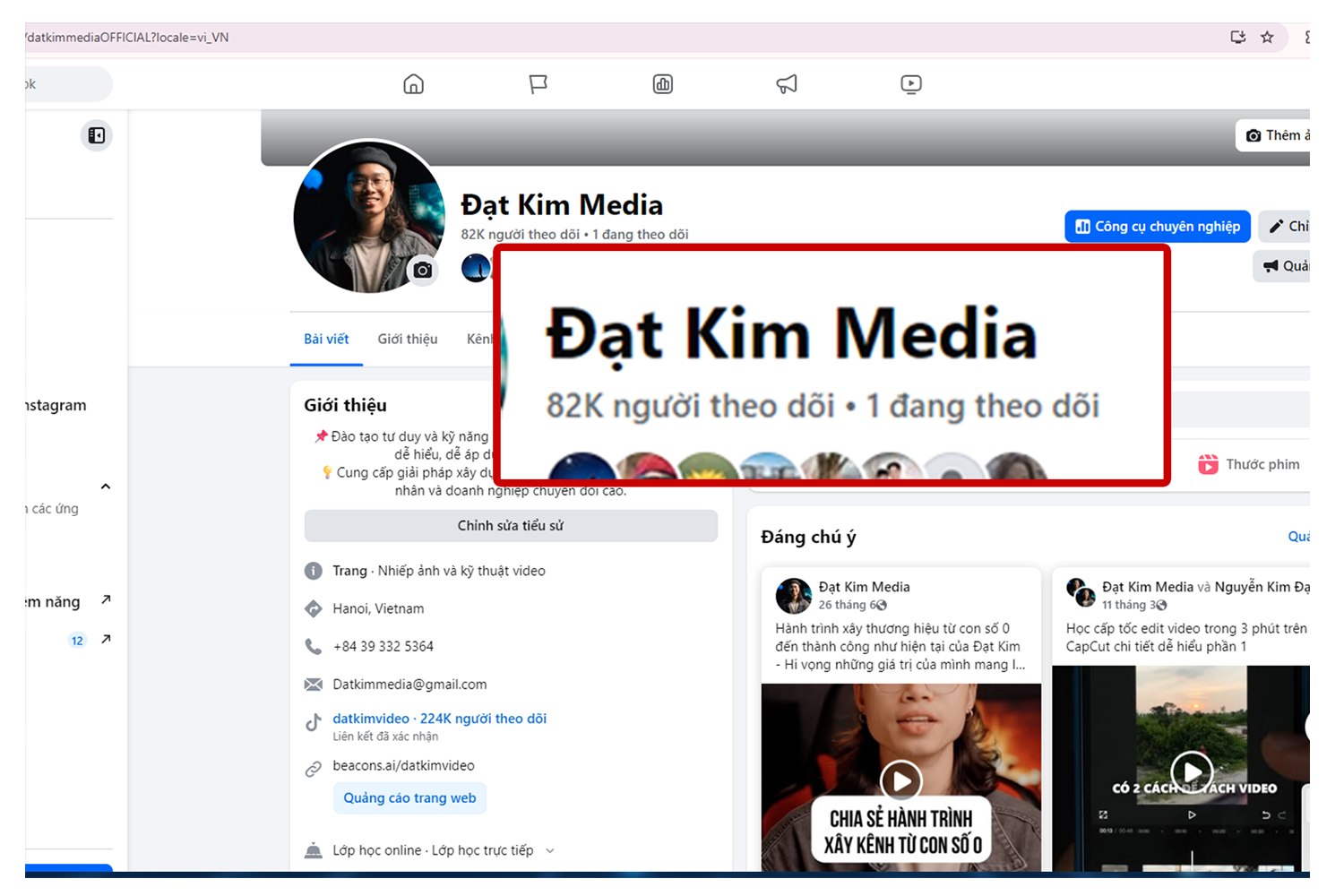Select the Bài viết tab

[x=326, y=339]
